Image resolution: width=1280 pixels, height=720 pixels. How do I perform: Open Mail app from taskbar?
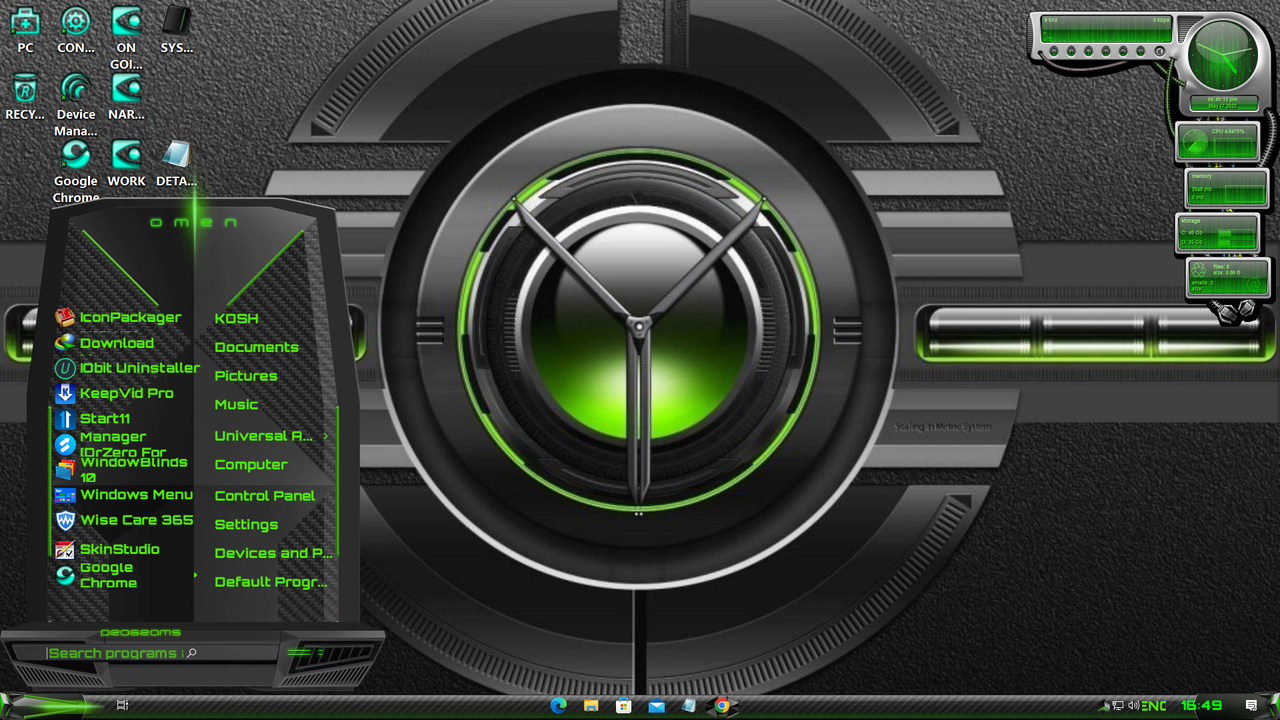(656, 706)
